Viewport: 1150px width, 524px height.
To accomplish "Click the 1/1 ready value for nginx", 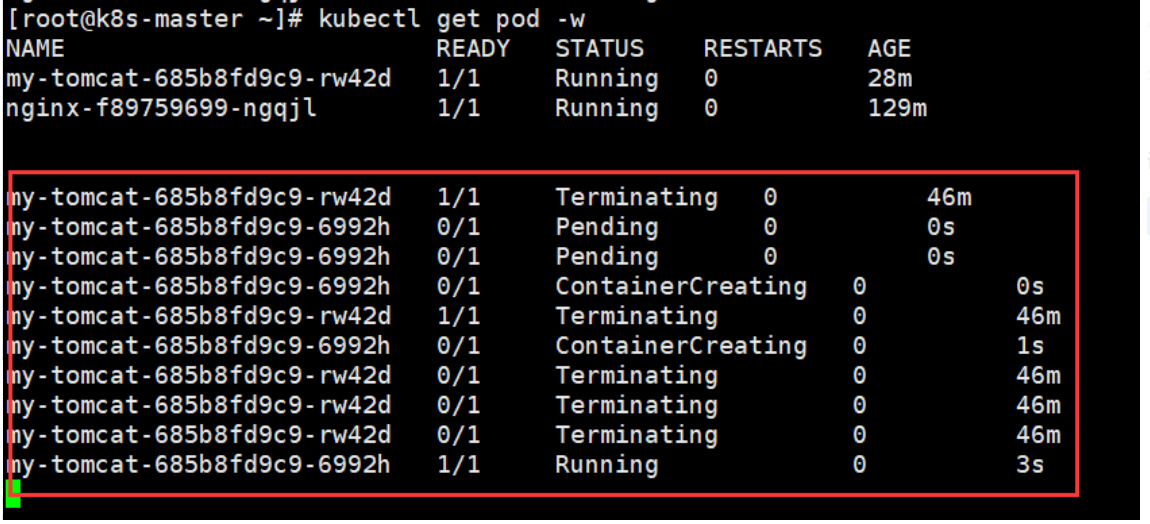I will 458,109.
